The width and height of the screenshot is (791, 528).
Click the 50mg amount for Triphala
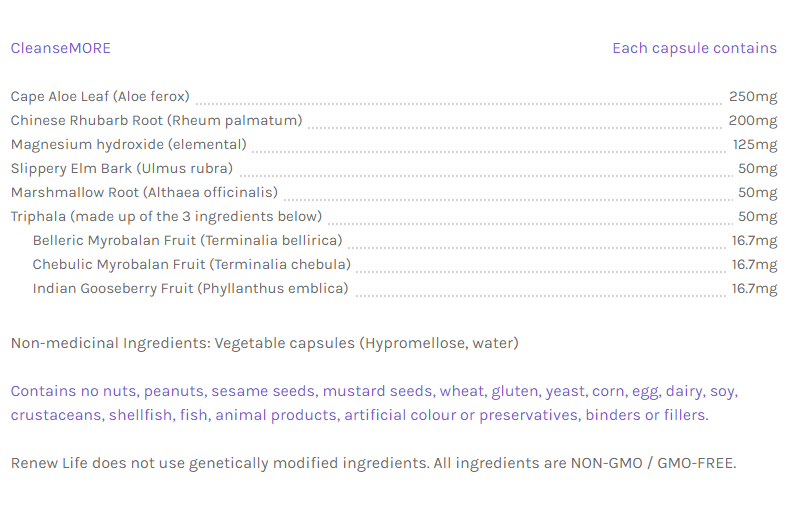(757, 217)
